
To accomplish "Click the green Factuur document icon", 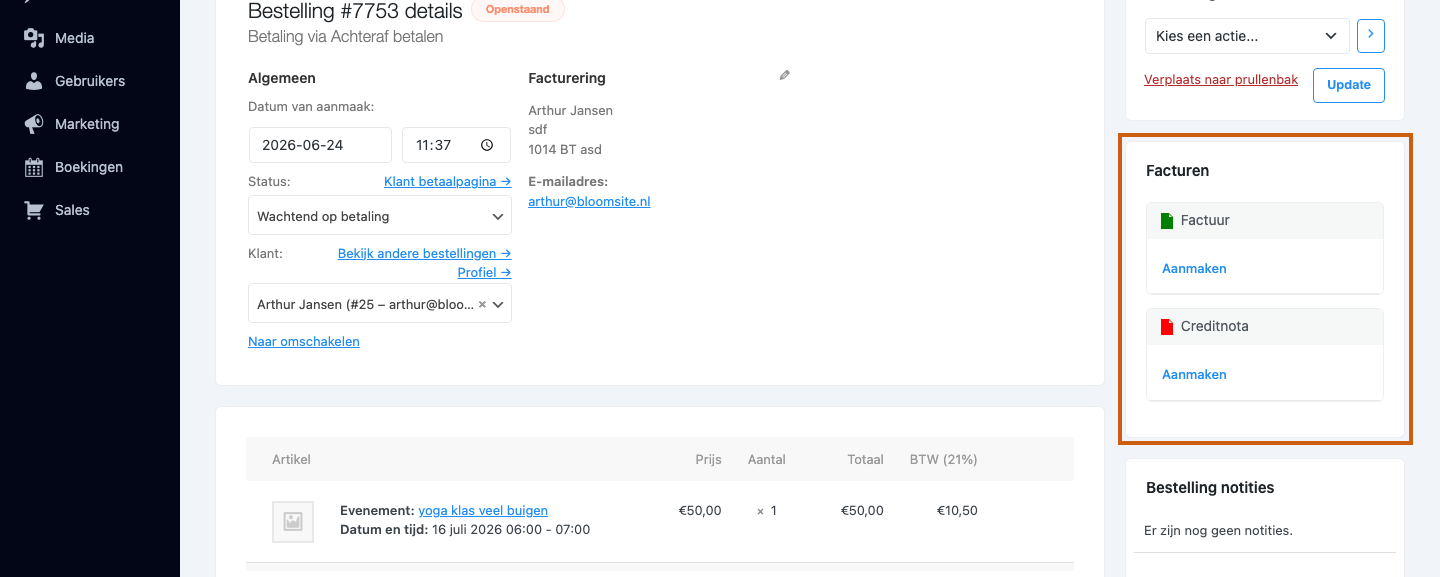I will (1166, 220).
